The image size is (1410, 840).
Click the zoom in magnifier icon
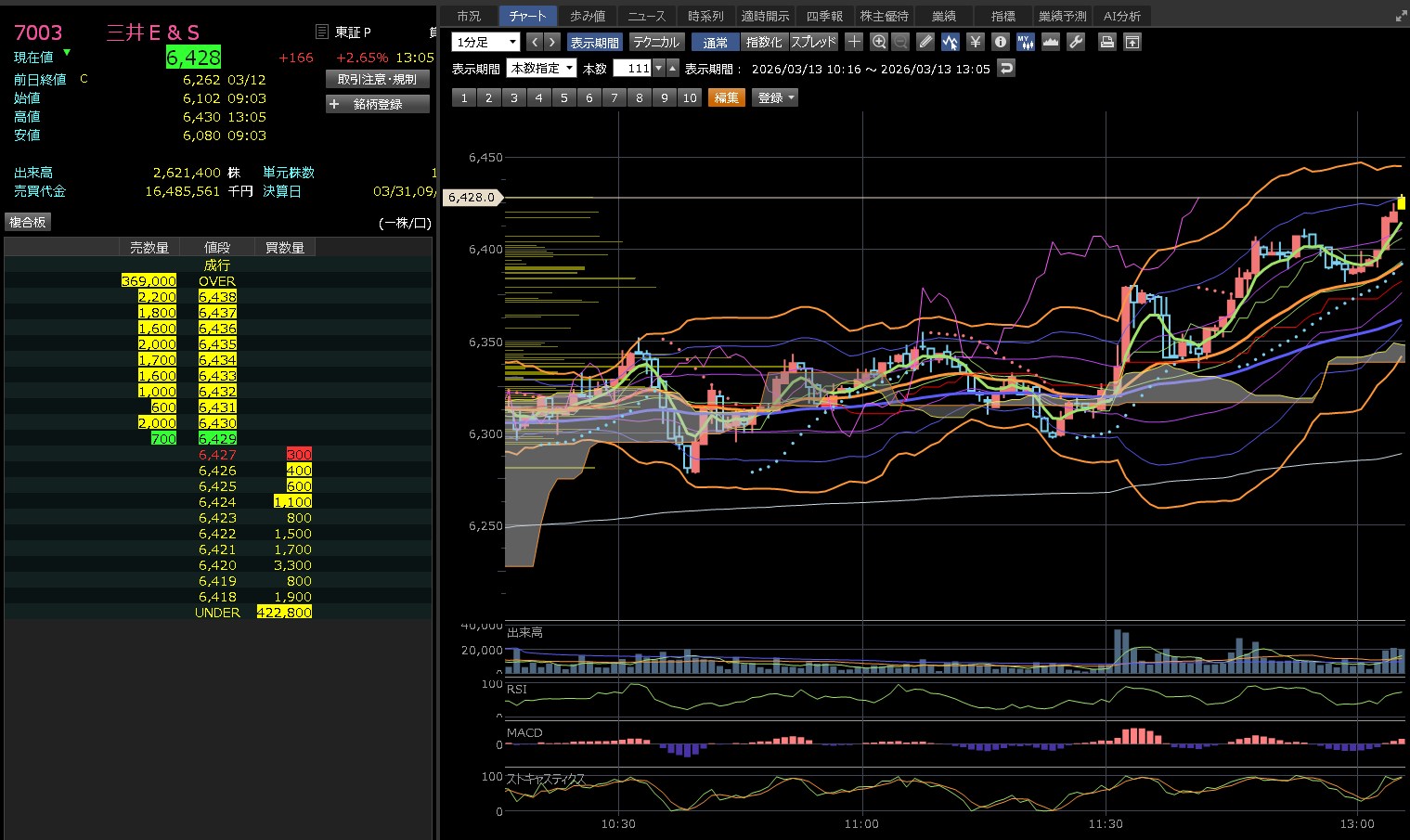tap(879, 42)
